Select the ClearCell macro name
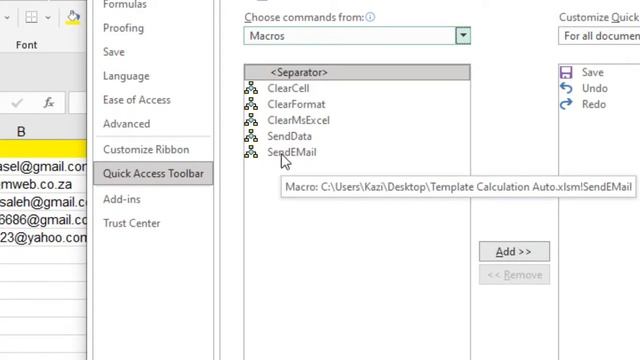This screenshot has height=360, width=640. [288, 88]
